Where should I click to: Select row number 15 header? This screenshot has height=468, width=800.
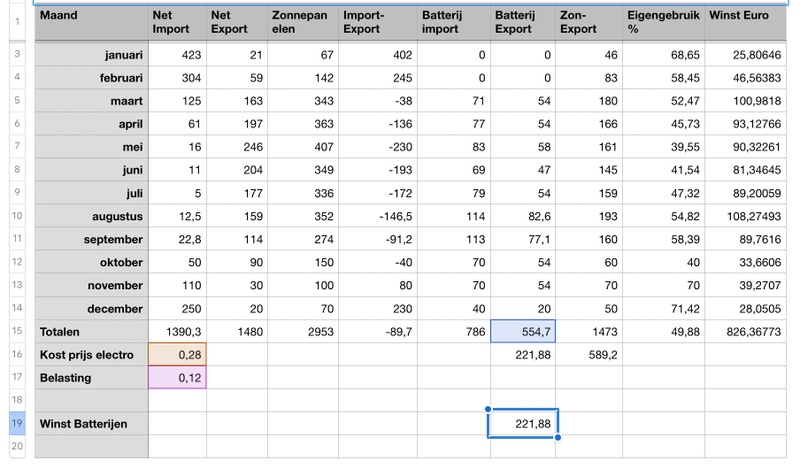(16, 331)
